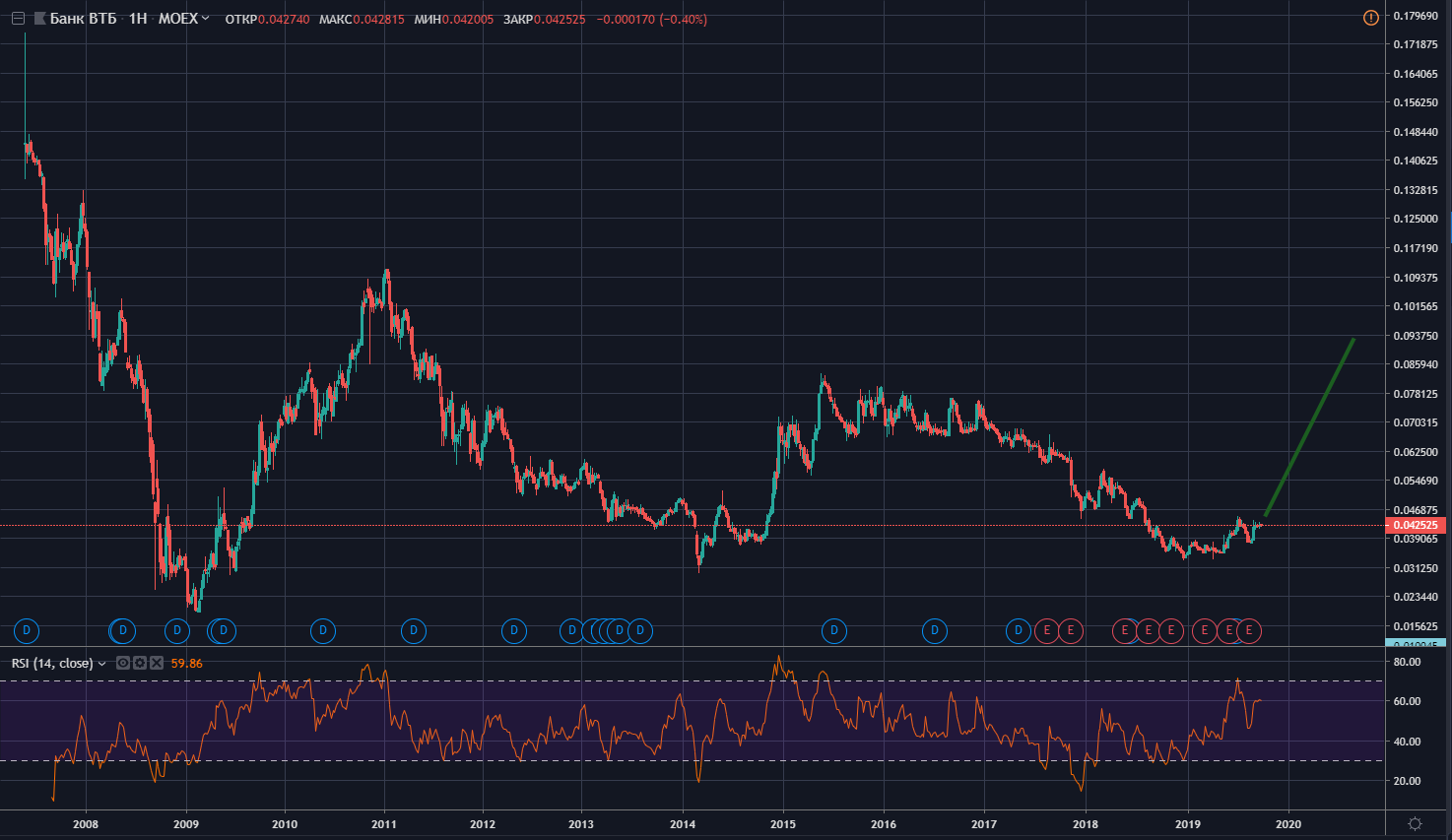Click the MOEX exchange label
The height and width of the screenshot is (840, 1452).
tap(178, 19)
